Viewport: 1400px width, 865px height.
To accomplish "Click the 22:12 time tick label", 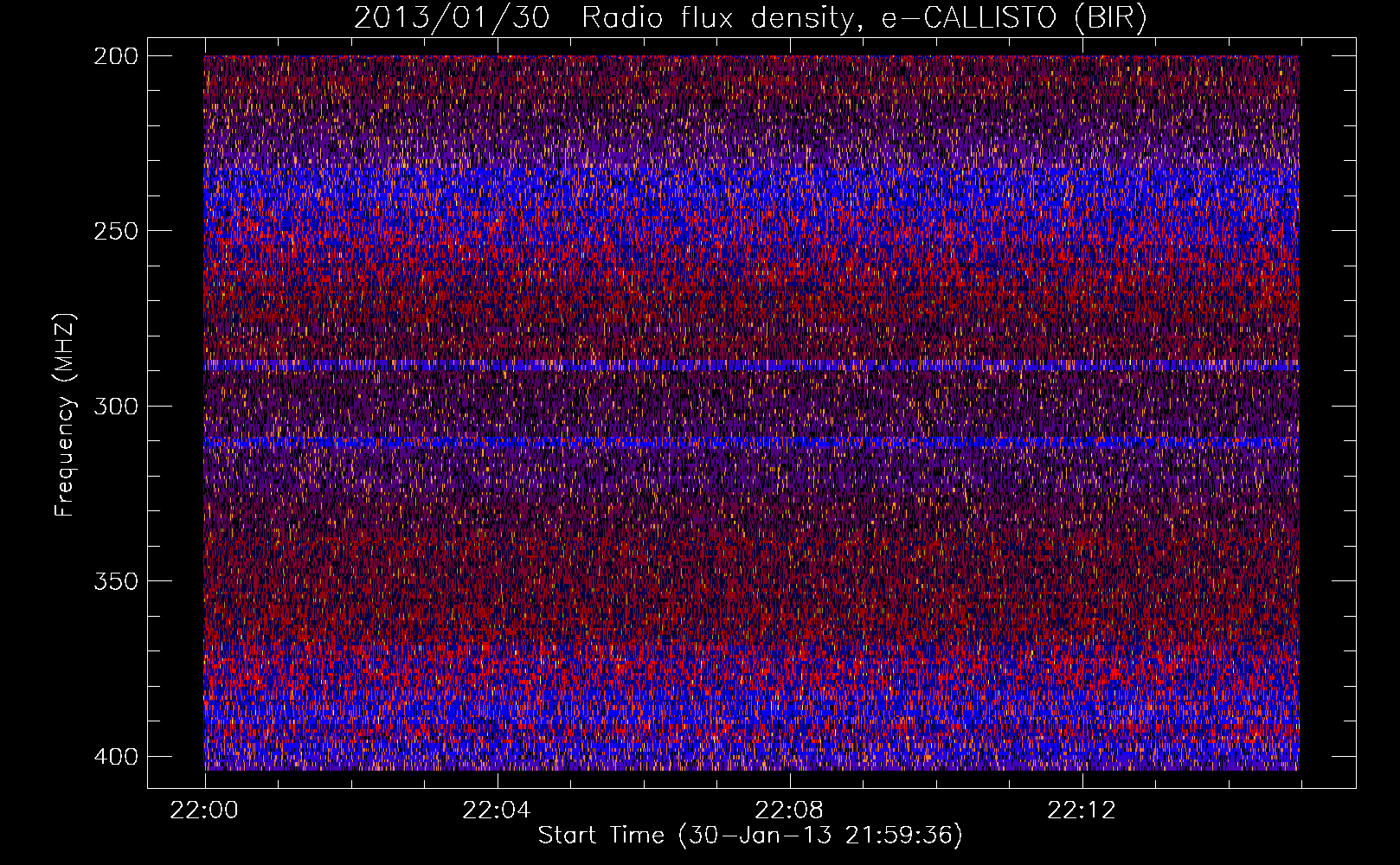I will pos(1082,811).
